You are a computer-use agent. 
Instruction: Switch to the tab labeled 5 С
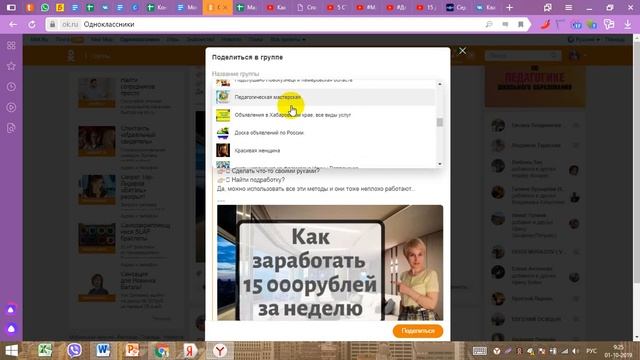[x=336, y=7]
